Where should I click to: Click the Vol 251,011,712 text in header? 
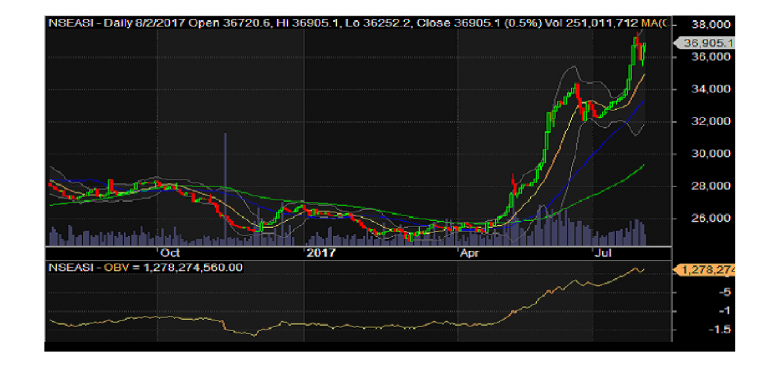(591, 23)
